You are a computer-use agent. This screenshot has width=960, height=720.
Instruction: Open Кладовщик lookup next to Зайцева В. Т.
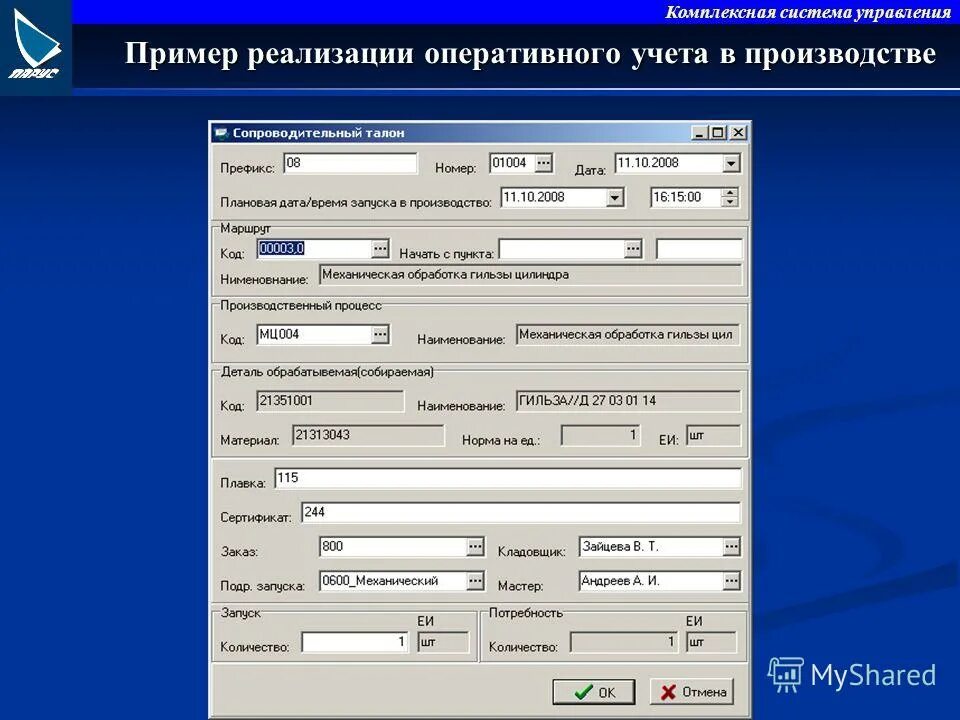733,546
